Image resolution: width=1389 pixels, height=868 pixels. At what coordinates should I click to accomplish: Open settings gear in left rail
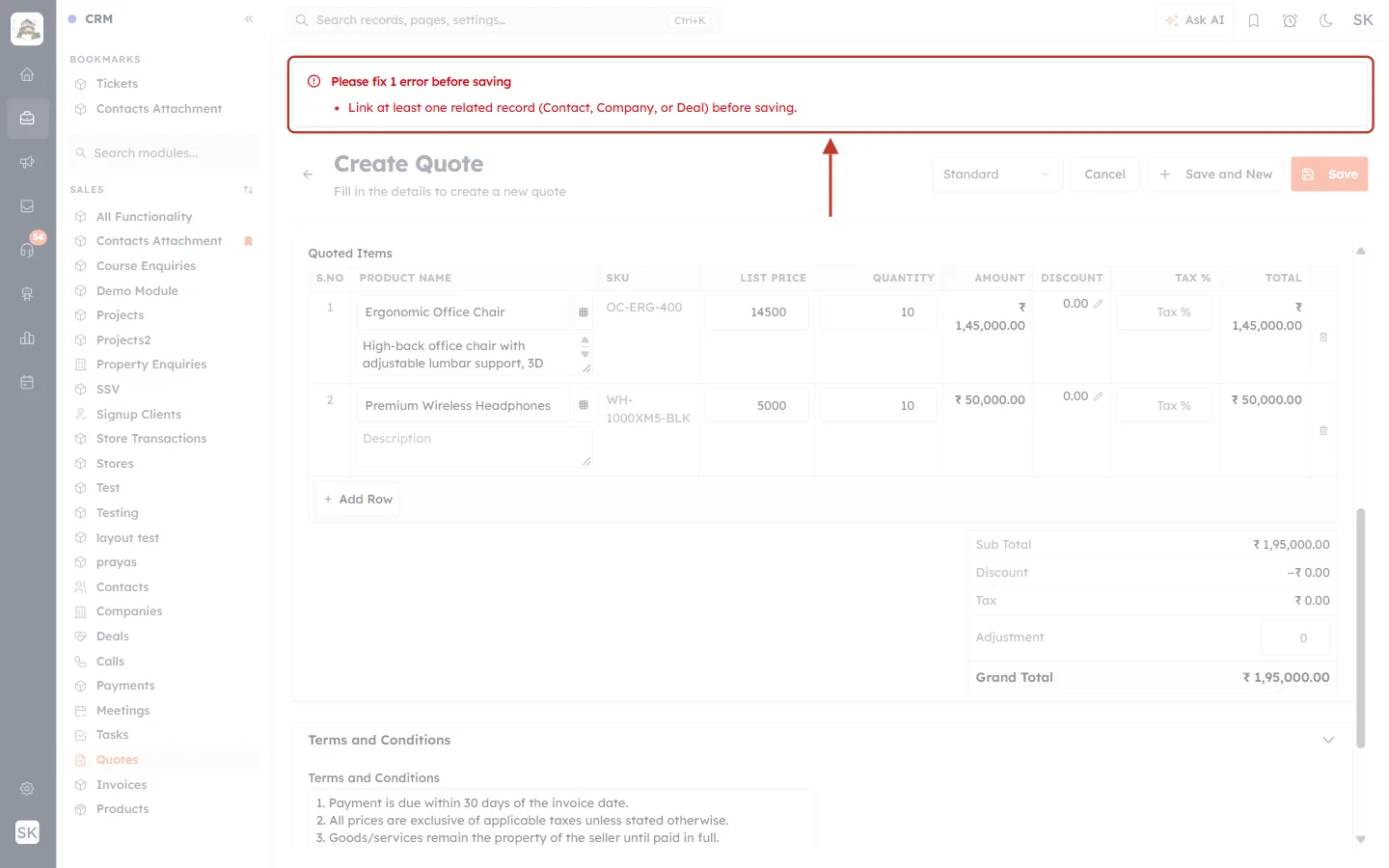pos(27,789)
